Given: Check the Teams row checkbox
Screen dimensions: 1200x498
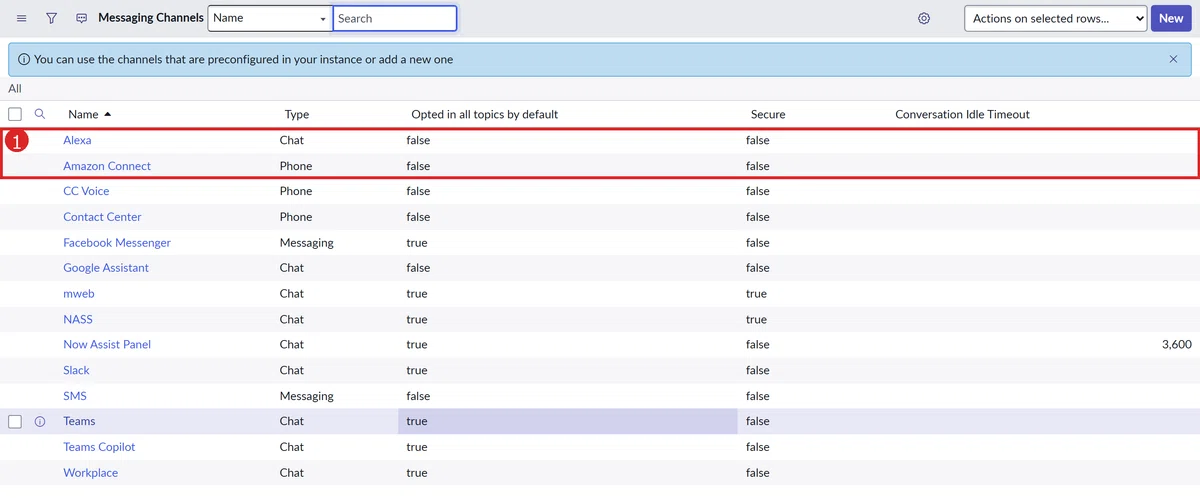Looking at the screenshot, I should coord(15,421).
